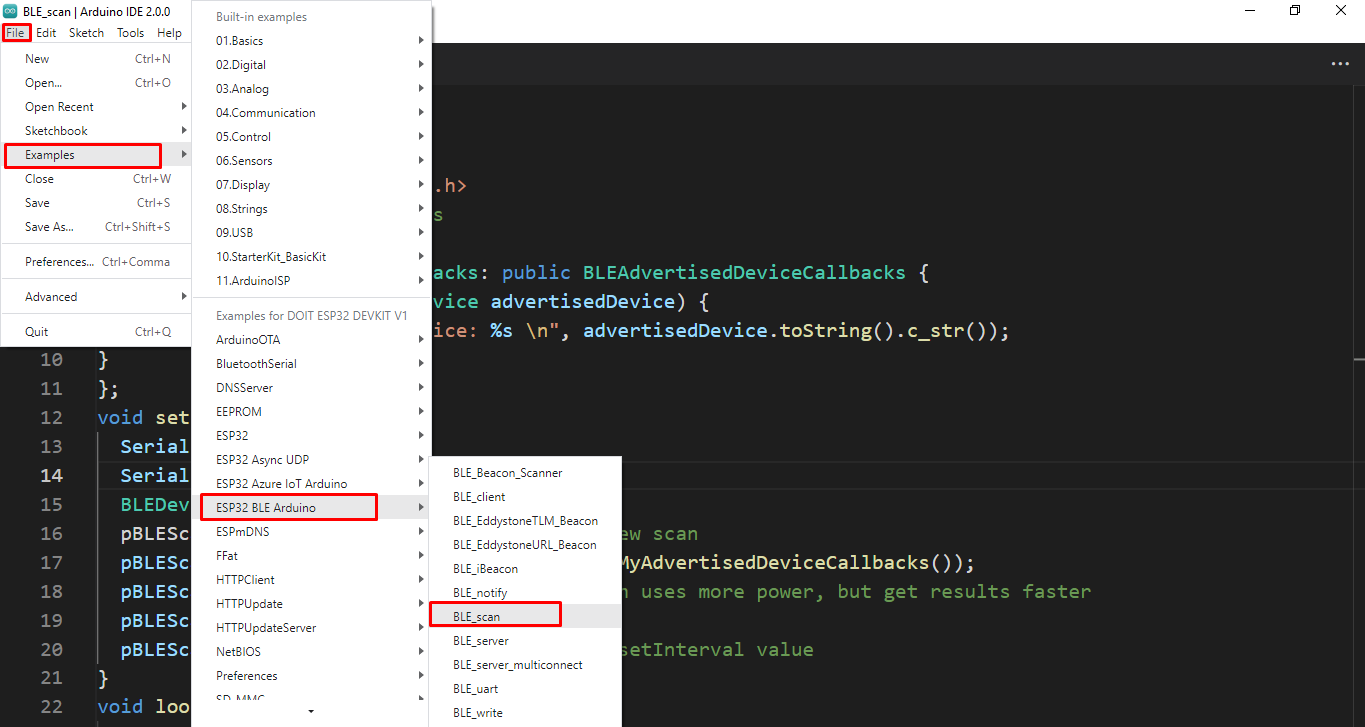Choose Open... from File menu

[x=96, y=83]
